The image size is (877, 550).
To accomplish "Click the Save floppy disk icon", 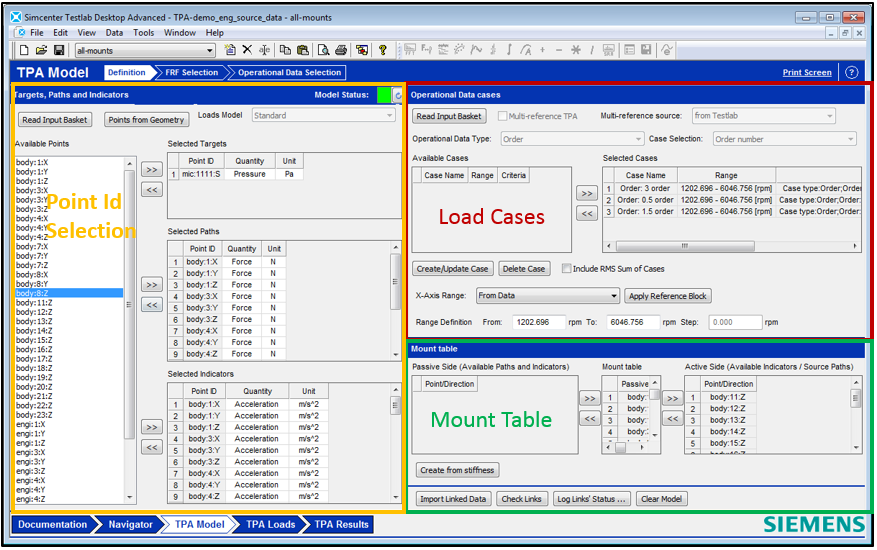I will click(x=59, y=50).
